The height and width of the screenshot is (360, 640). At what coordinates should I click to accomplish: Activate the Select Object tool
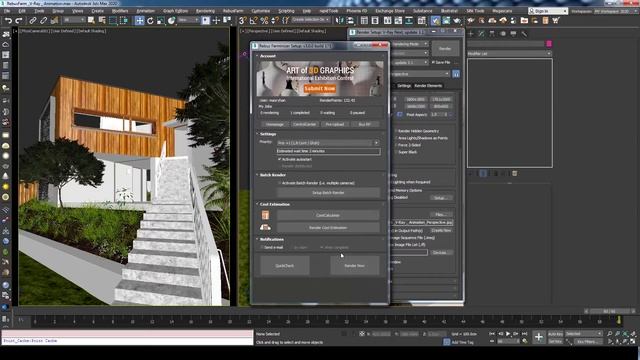click(x=91, y=20)
